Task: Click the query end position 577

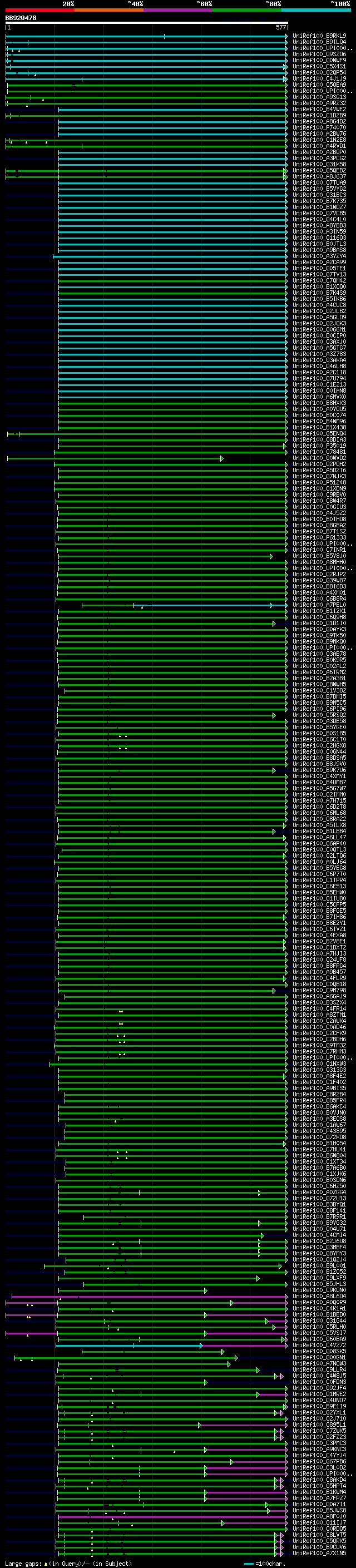Action: click(x=281, y=28)
